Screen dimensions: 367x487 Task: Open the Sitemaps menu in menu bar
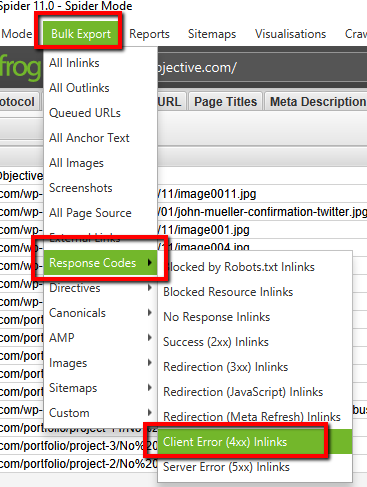(x=212, y=34)
